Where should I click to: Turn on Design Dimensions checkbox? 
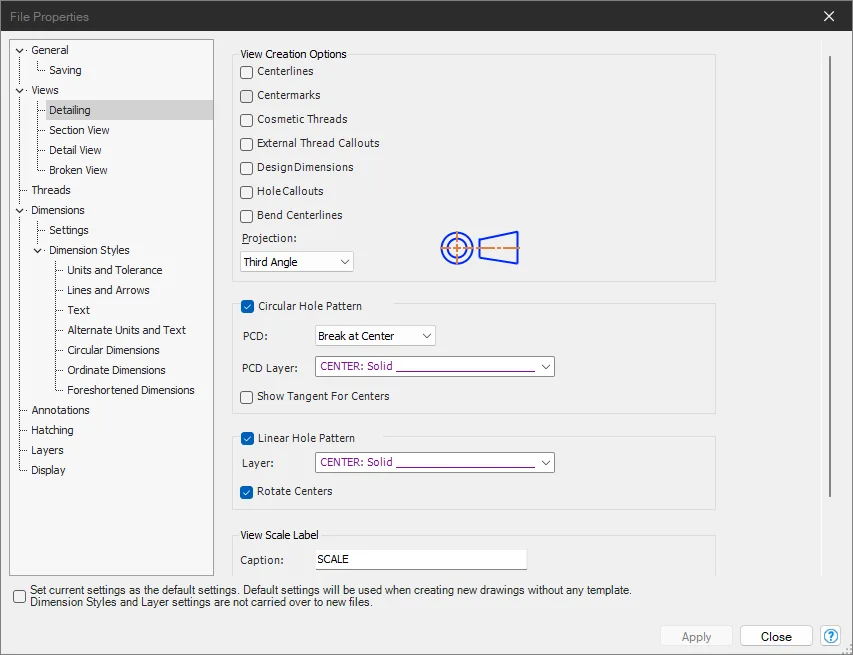point(246,168)
